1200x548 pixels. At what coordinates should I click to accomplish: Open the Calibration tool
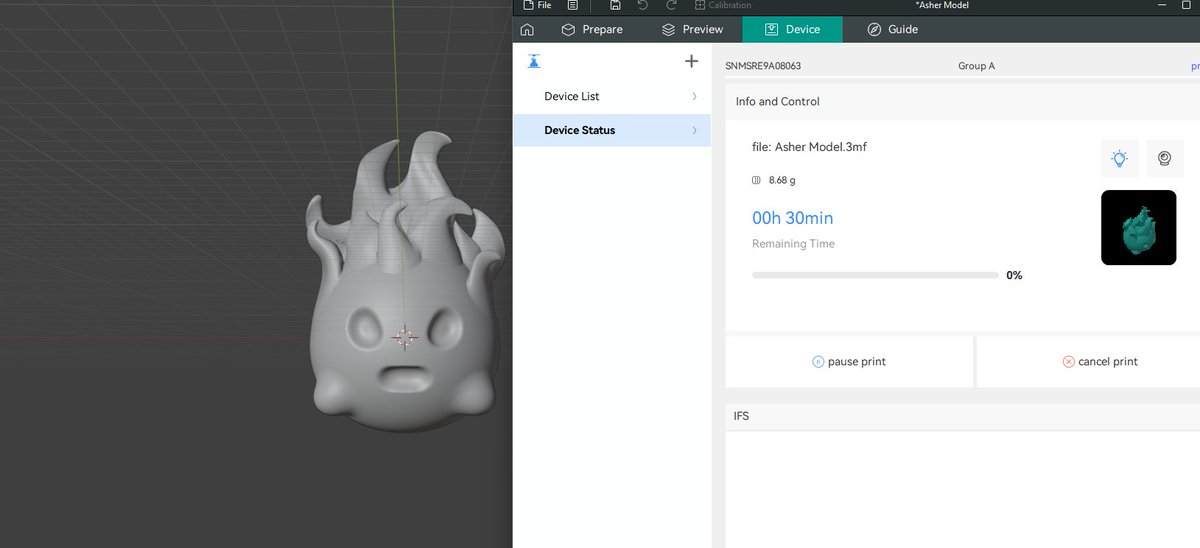coord(722,5)
